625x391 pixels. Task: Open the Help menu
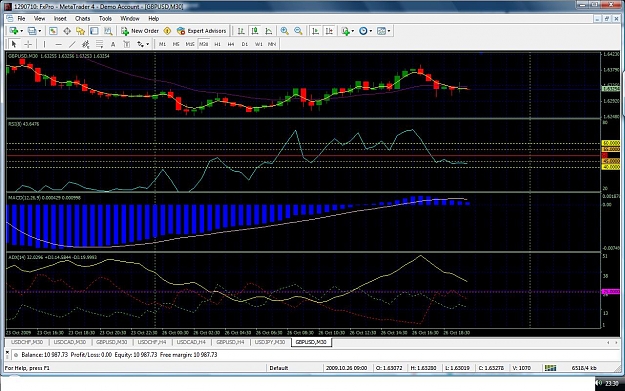point(153,18)
